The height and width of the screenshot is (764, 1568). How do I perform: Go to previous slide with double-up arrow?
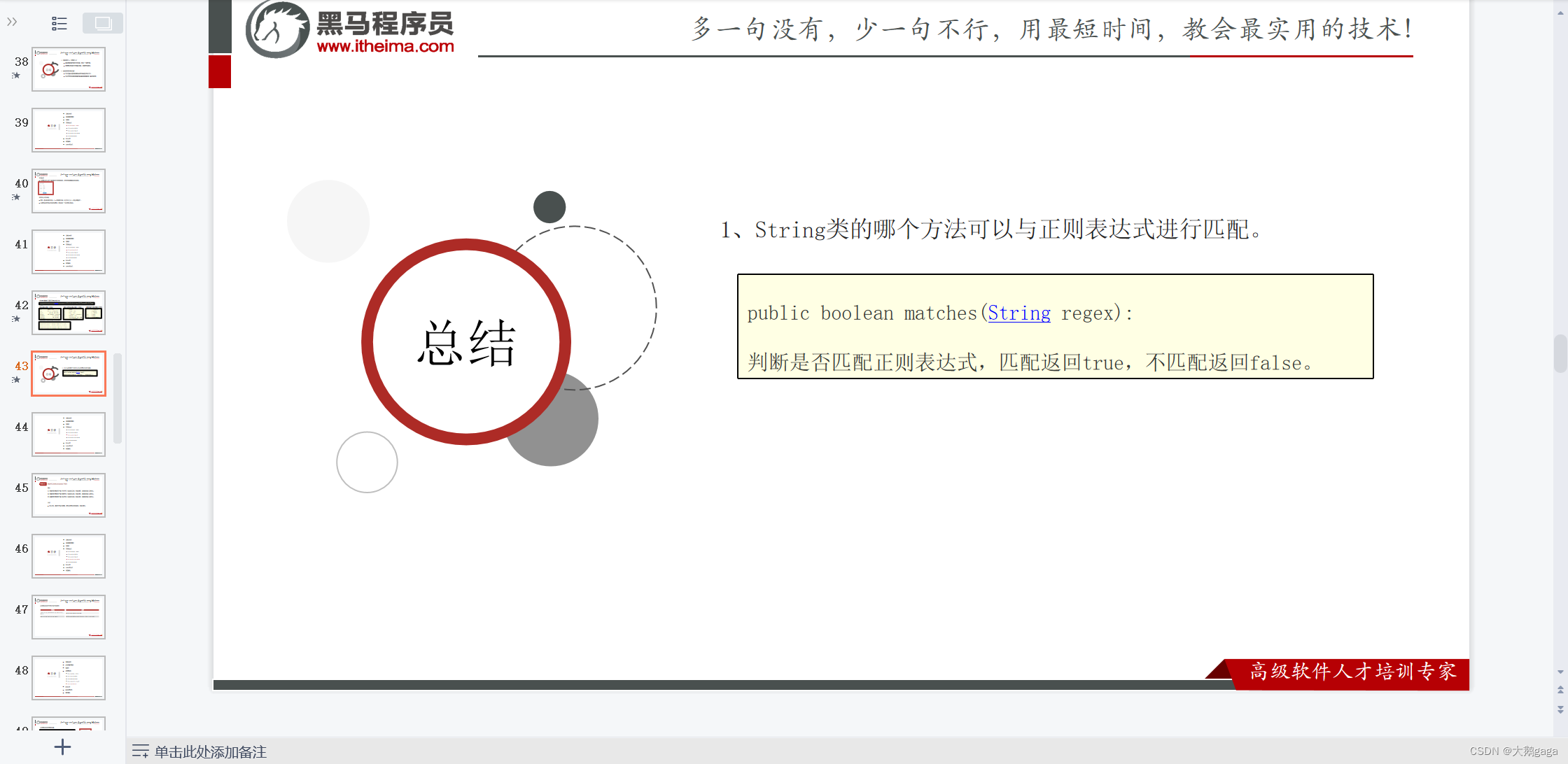click(1560, 690)
